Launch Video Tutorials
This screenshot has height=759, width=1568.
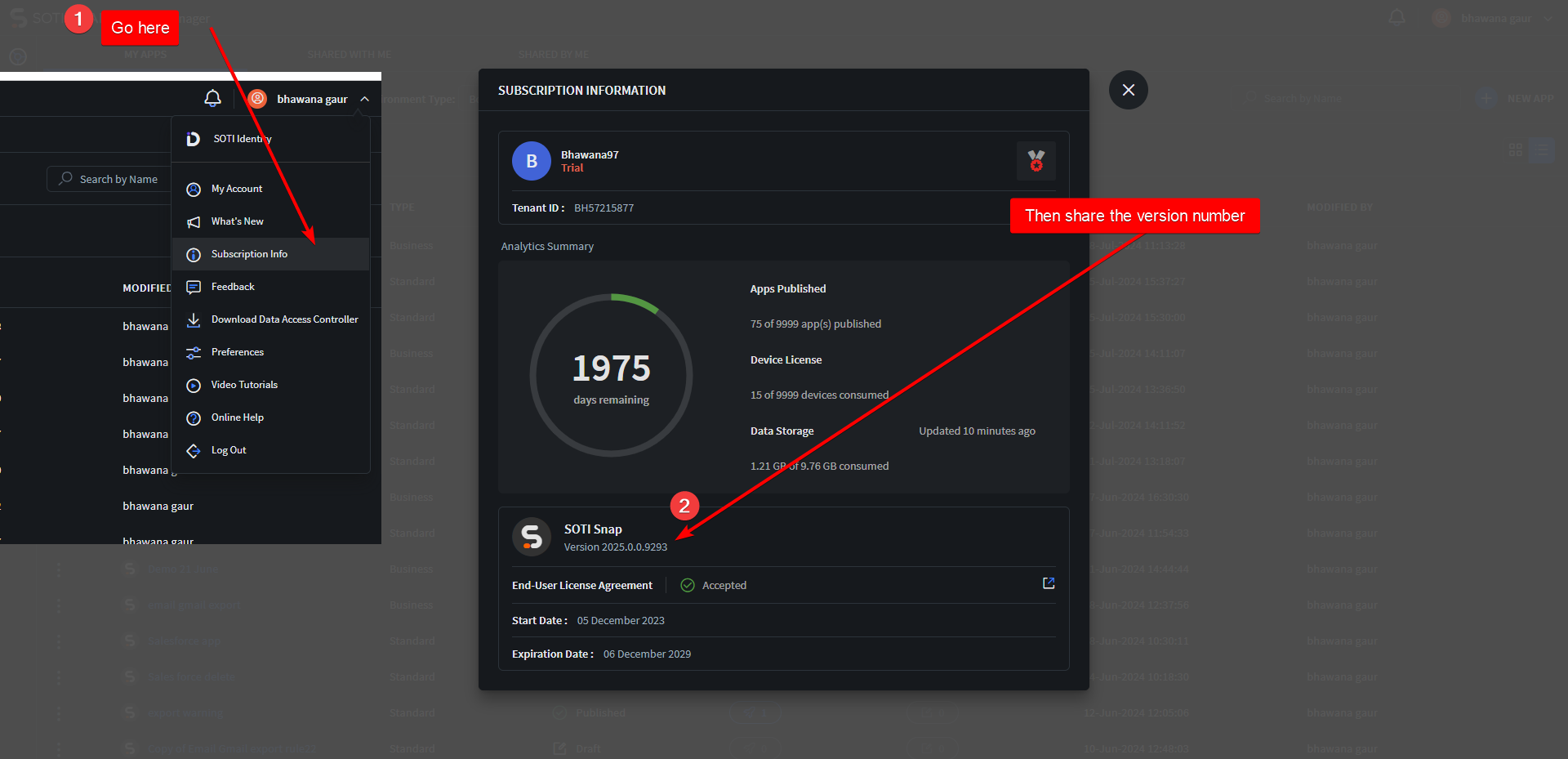(x=244, y=385)
